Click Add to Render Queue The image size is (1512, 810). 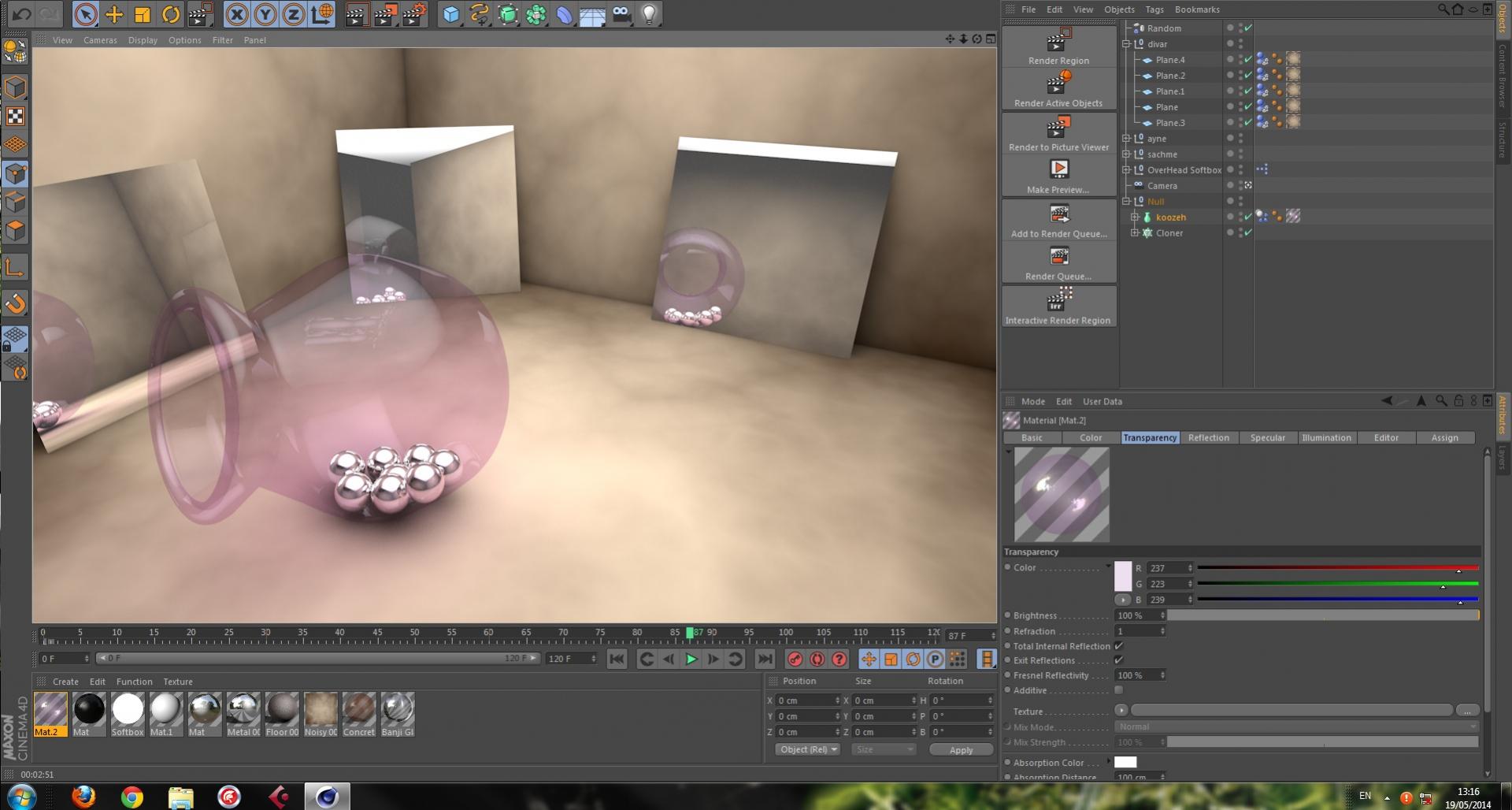(x=1059, y=220)
